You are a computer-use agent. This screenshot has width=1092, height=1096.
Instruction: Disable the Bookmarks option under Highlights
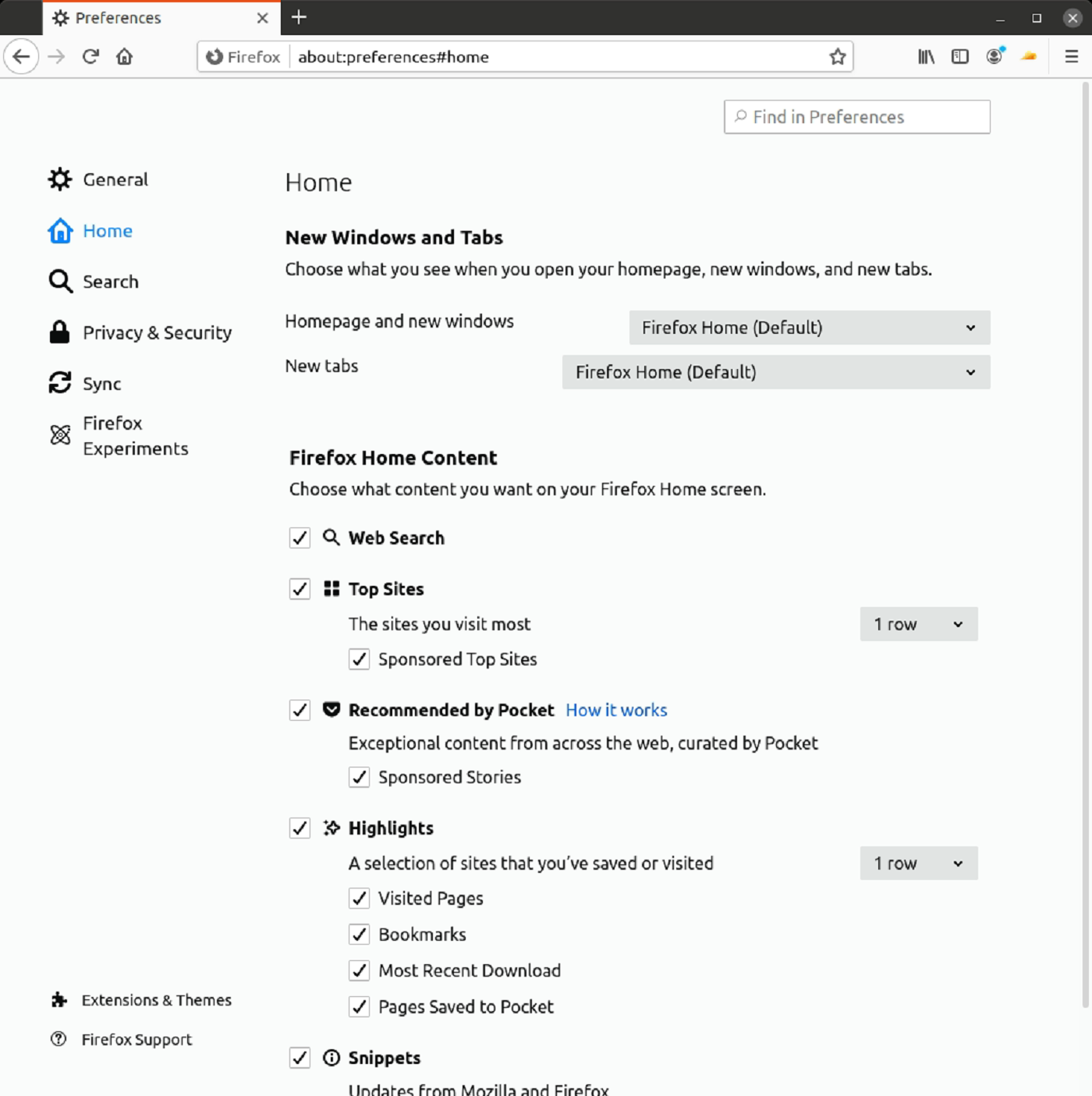click(359, 934)
